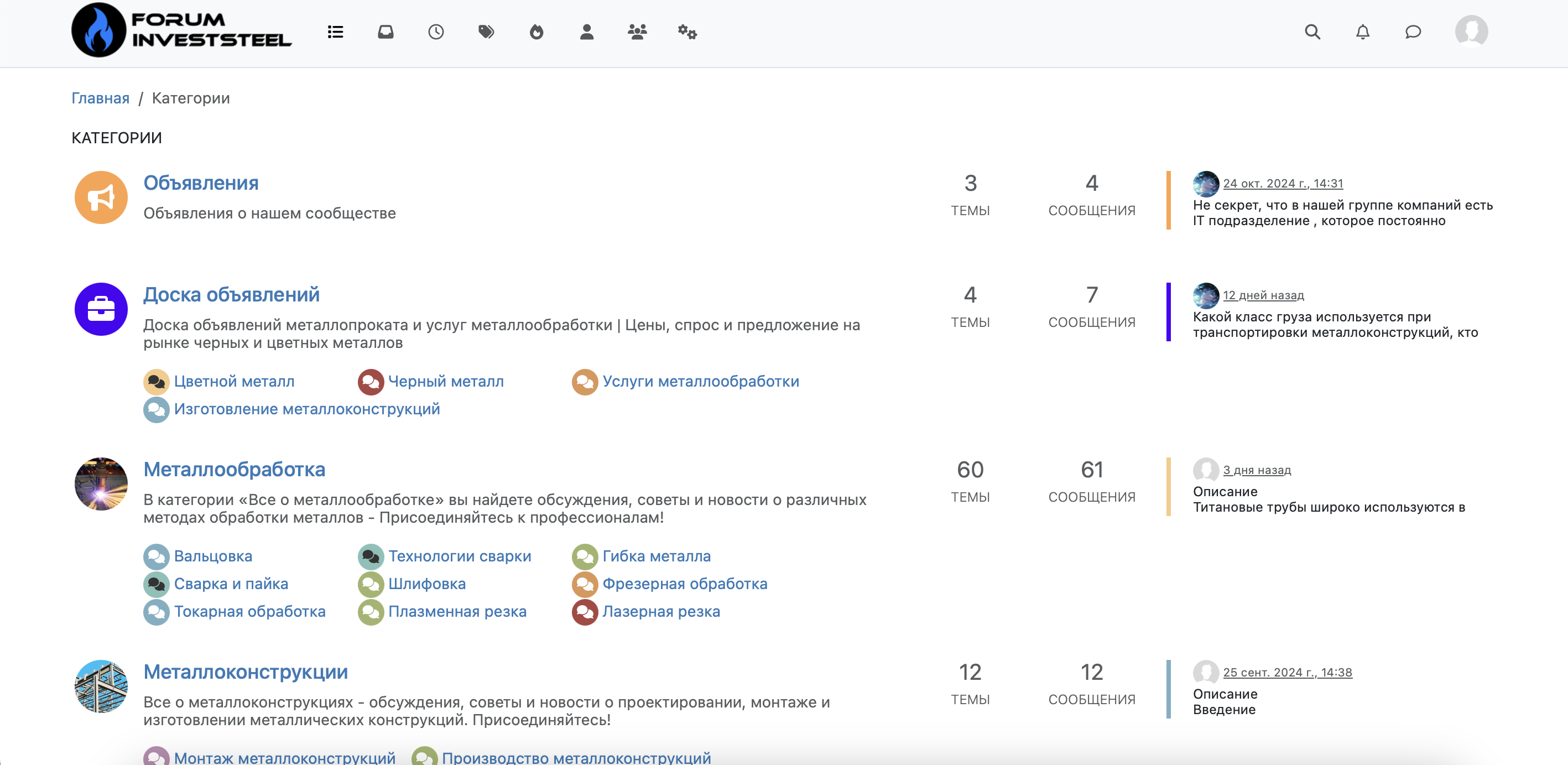Click the Металлоконструкции category thumbnail image
The image size is (1568, 765).
(x=101, y=686)
